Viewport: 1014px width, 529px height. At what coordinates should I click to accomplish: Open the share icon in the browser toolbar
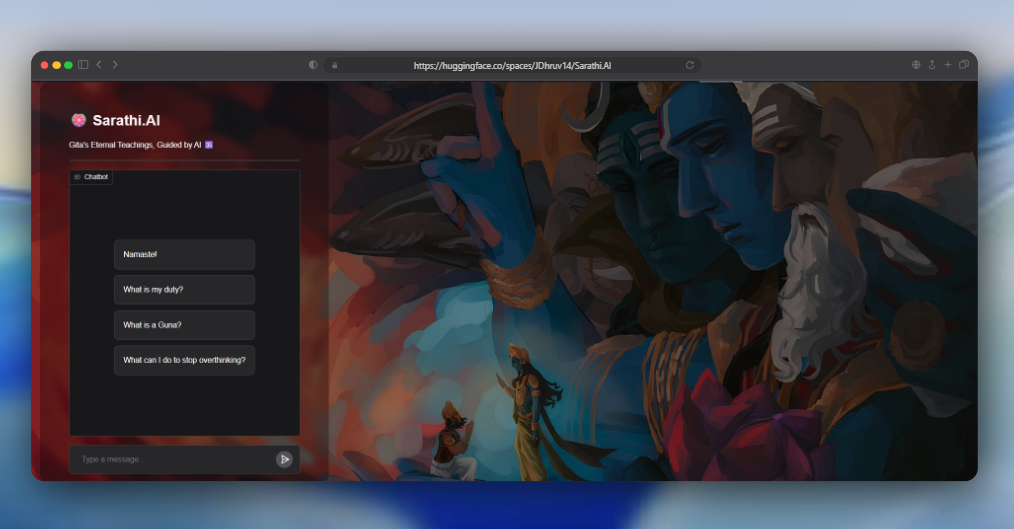click(x=932, y=65)
